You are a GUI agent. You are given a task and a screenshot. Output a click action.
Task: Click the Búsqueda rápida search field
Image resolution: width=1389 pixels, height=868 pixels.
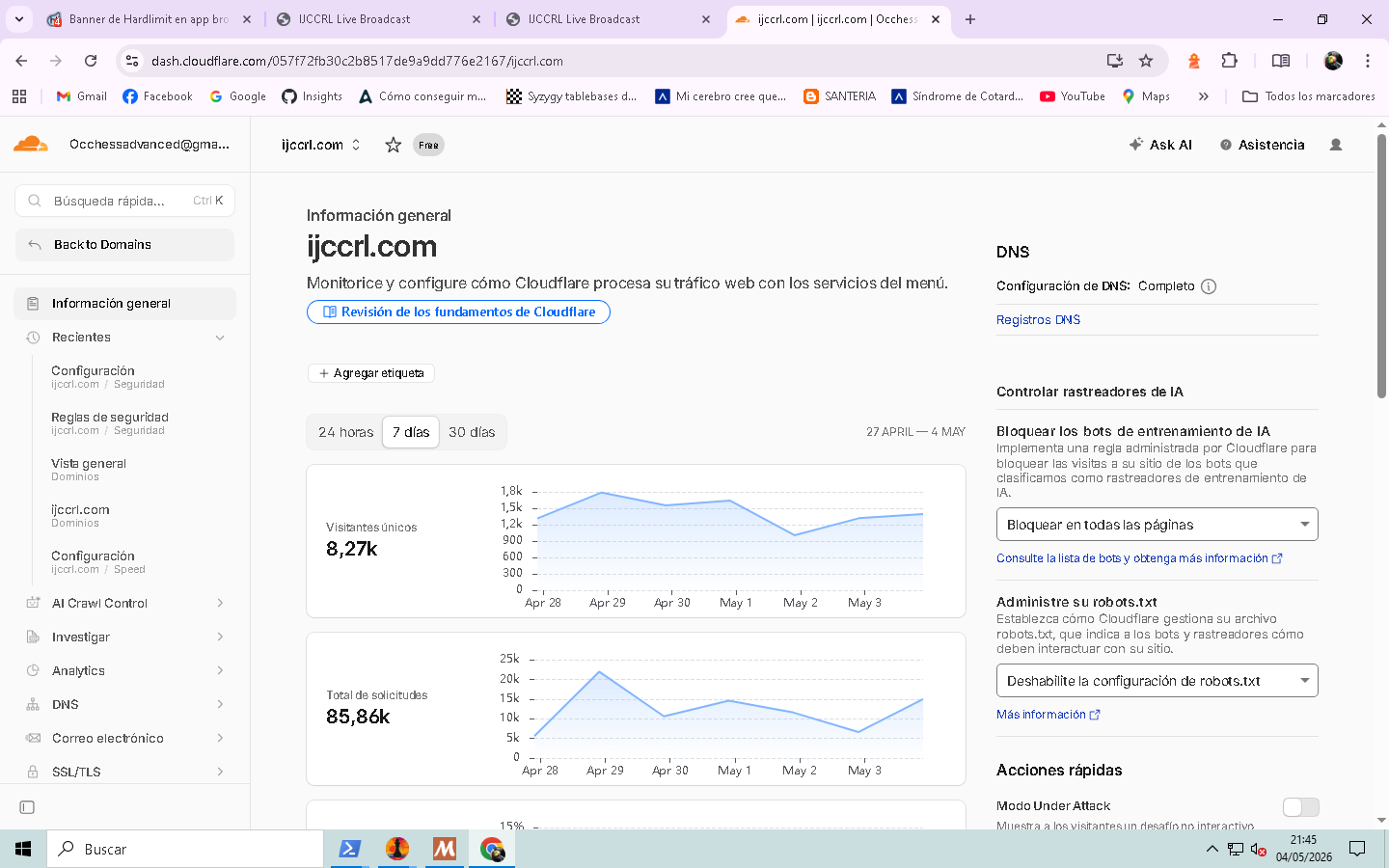tap(124, 201)
